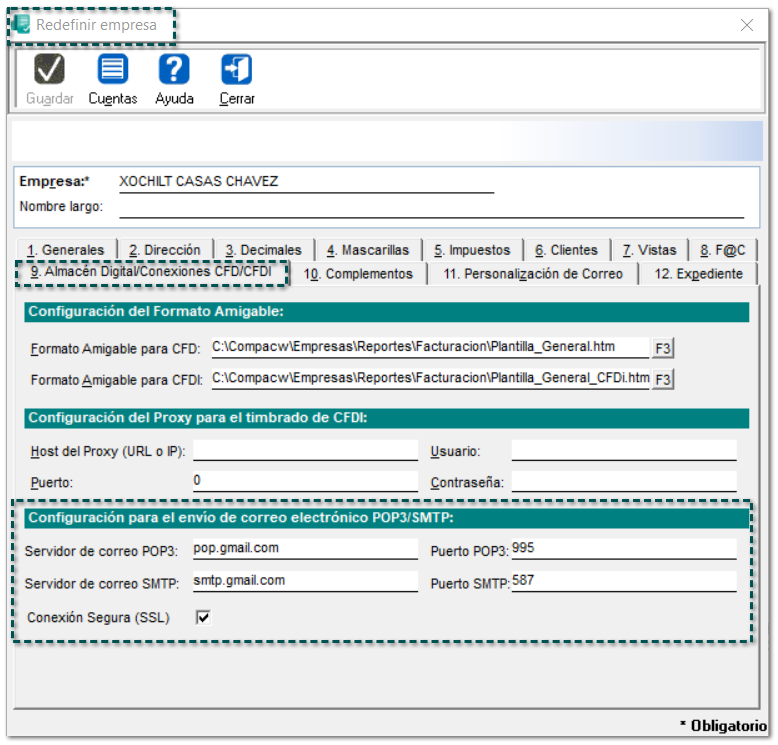Click the Guardar checkmark icon
Image resolution: width=778 pixels, height=745 pixels.
coord(49,70)
